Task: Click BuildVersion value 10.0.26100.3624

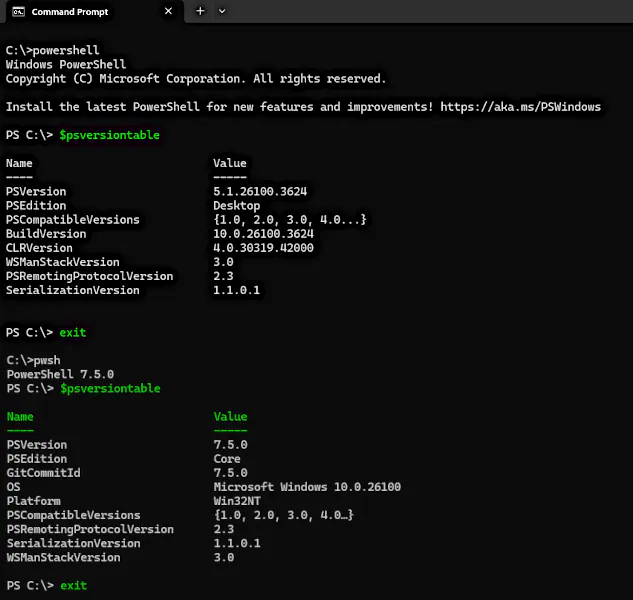Action: coord(263,234)
